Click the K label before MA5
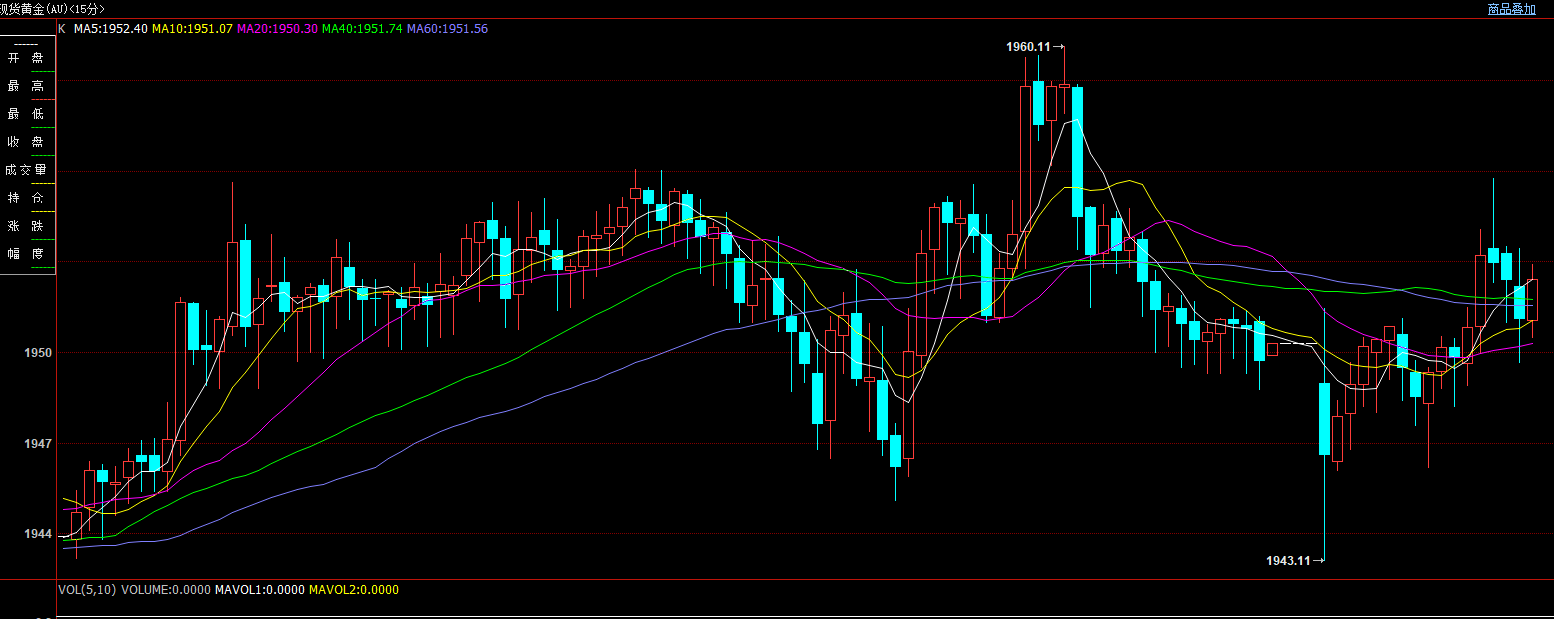 62,29
